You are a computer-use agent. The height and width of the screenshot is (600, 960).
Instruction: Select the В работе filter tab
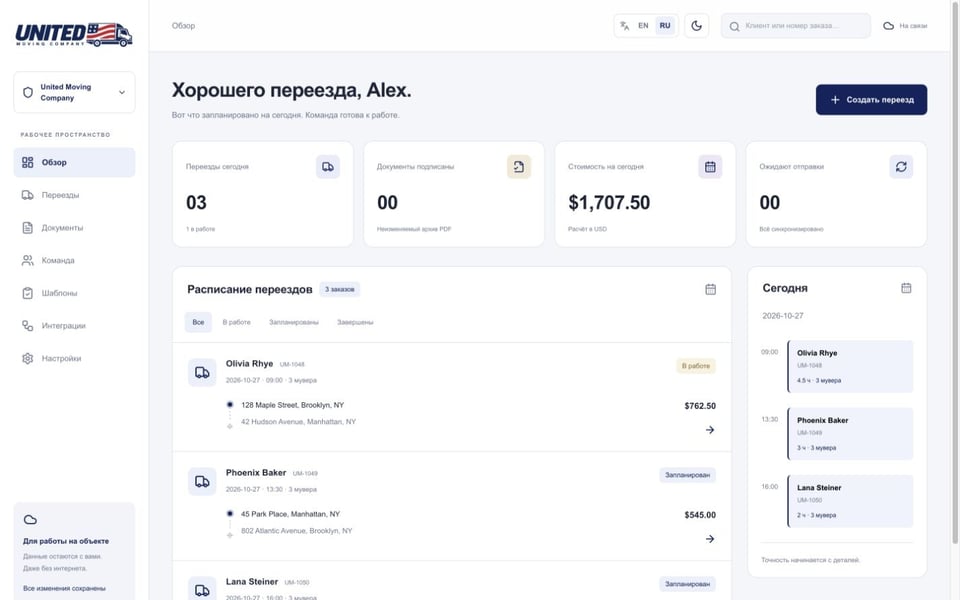(x=236, y=322)
